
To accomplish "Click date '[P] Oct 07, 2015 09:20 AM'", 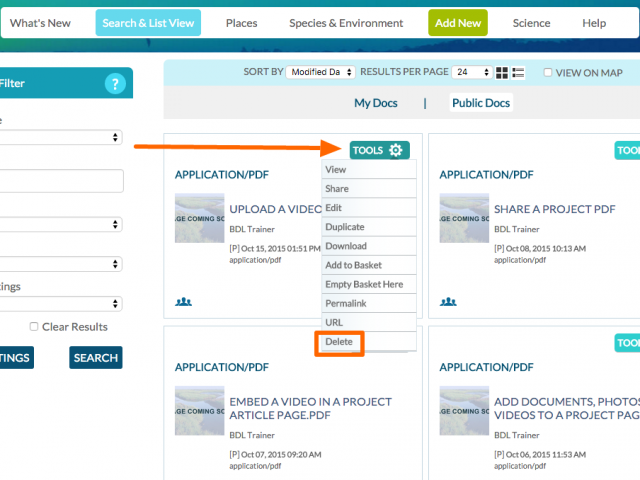I will coord(275,454).
